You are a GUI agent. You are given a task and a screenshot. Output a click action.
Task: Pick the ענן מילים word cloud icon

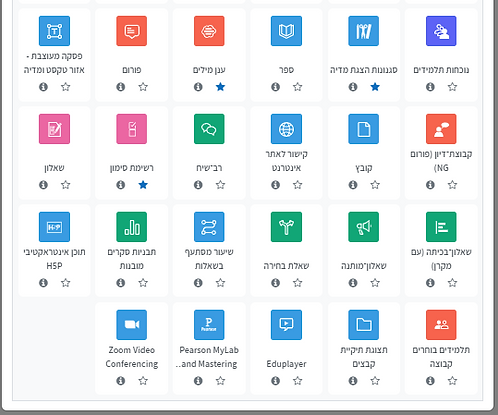click(209, 31)
